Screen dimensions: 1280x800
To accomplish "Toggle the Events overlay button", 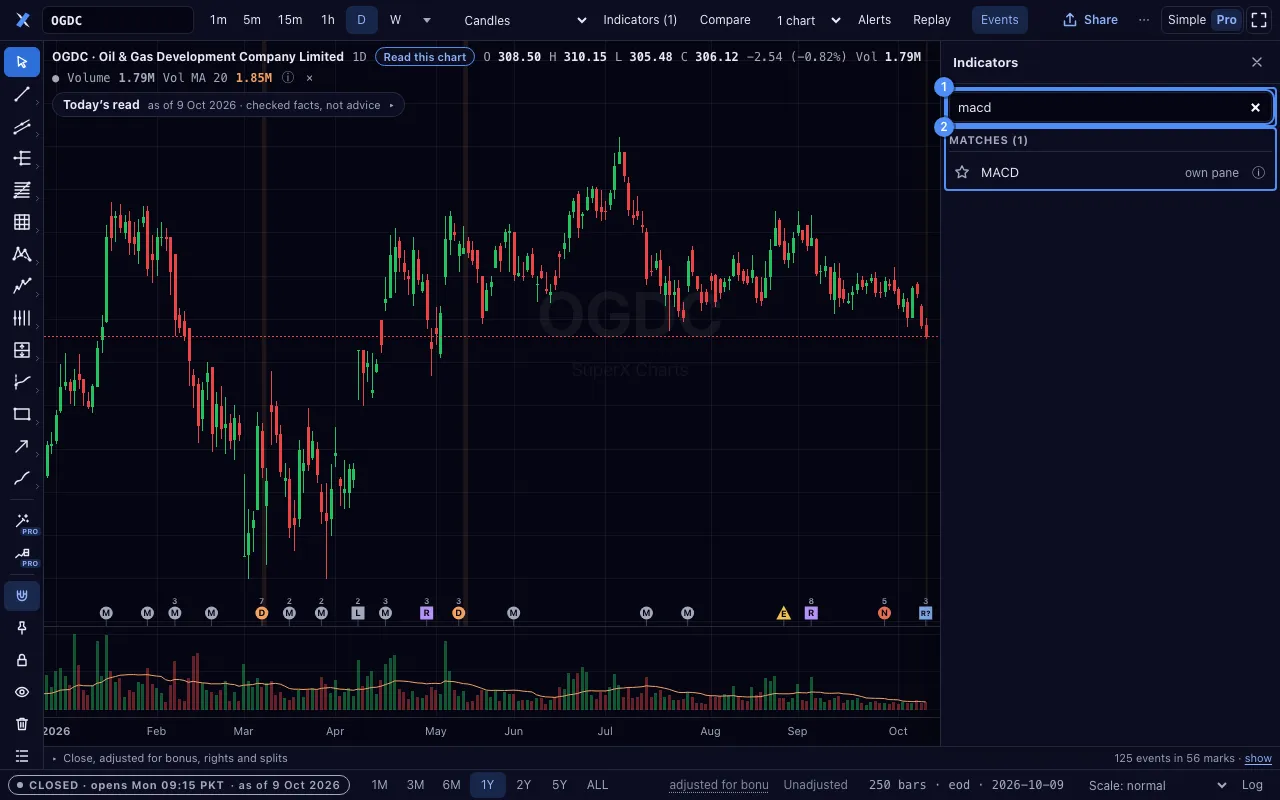I will click(1000, 20).
